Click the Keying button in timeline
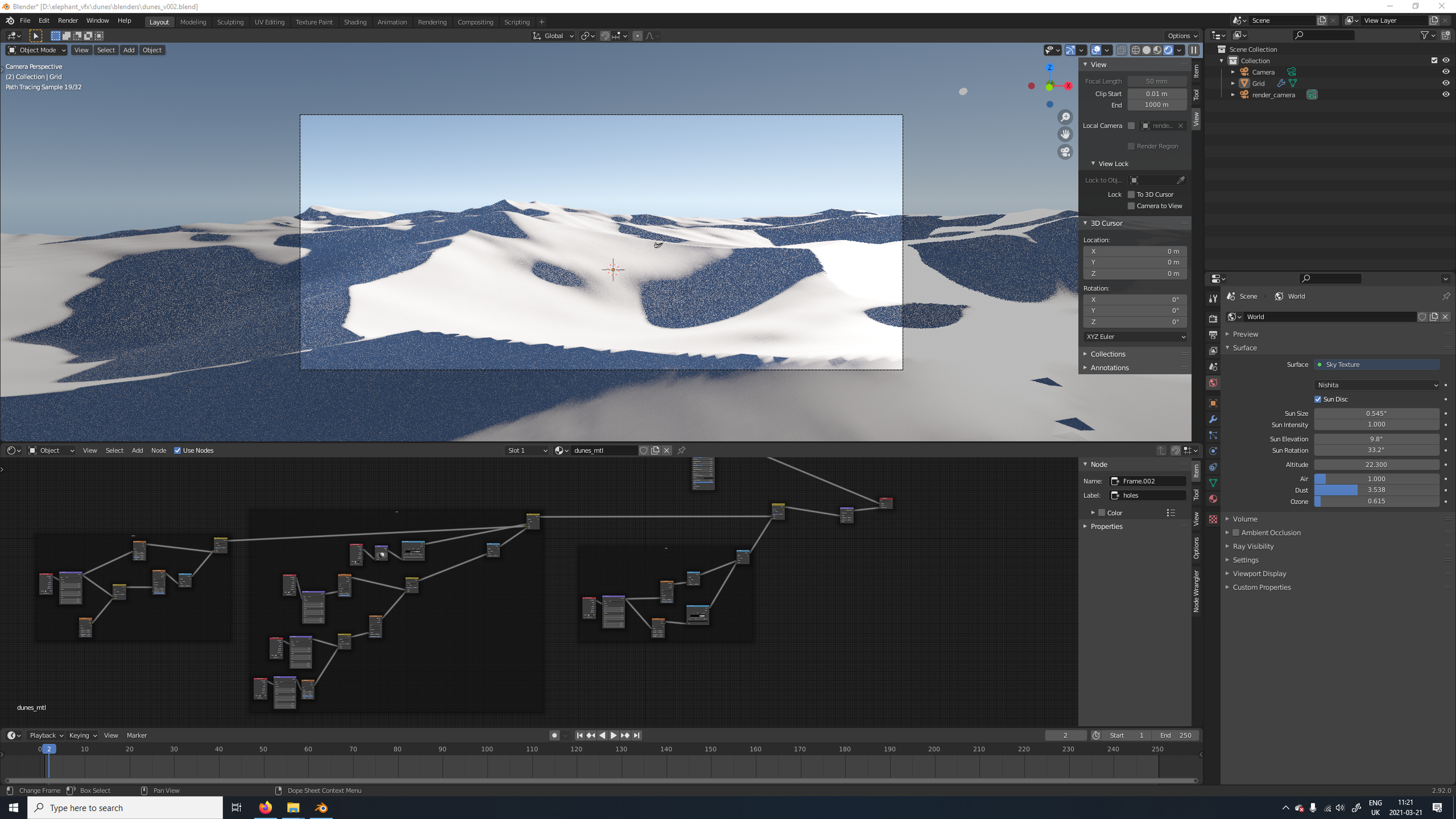Screen dimensions: 1456x819 pos(82,735)
